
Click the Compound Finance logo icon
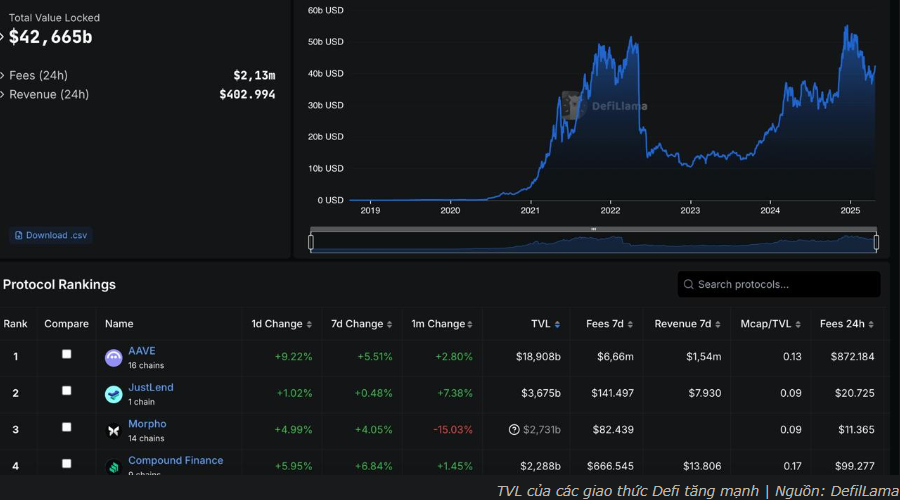click(x=114, y=467)
